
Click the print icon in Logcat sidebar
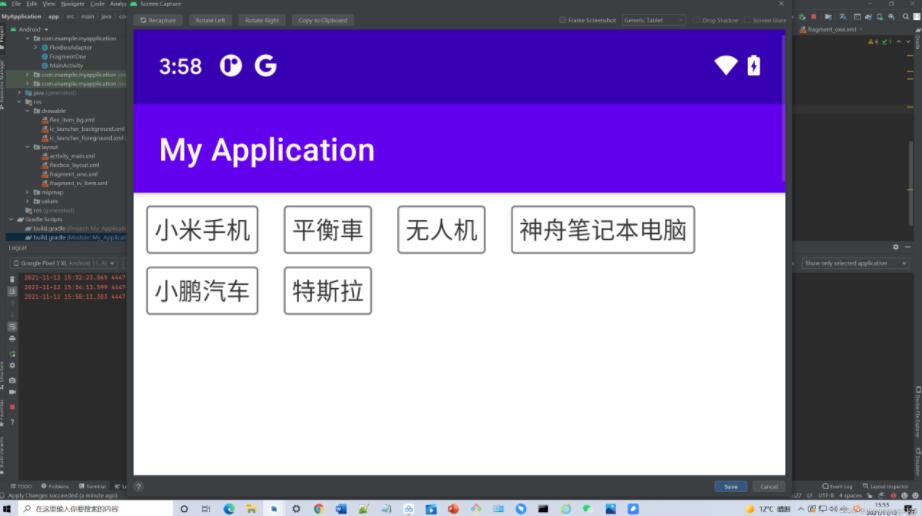12,339
